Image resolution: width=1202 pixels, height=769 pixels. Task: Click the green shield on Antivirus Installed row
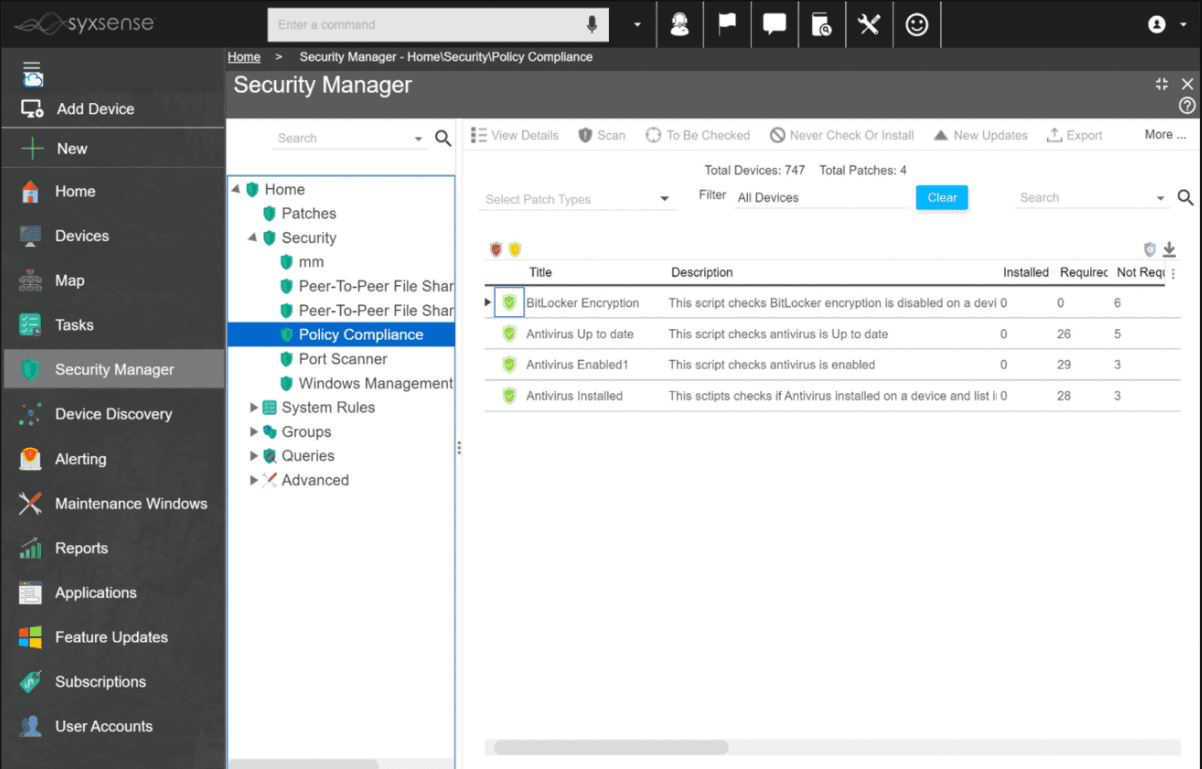[x=509, y=396]
